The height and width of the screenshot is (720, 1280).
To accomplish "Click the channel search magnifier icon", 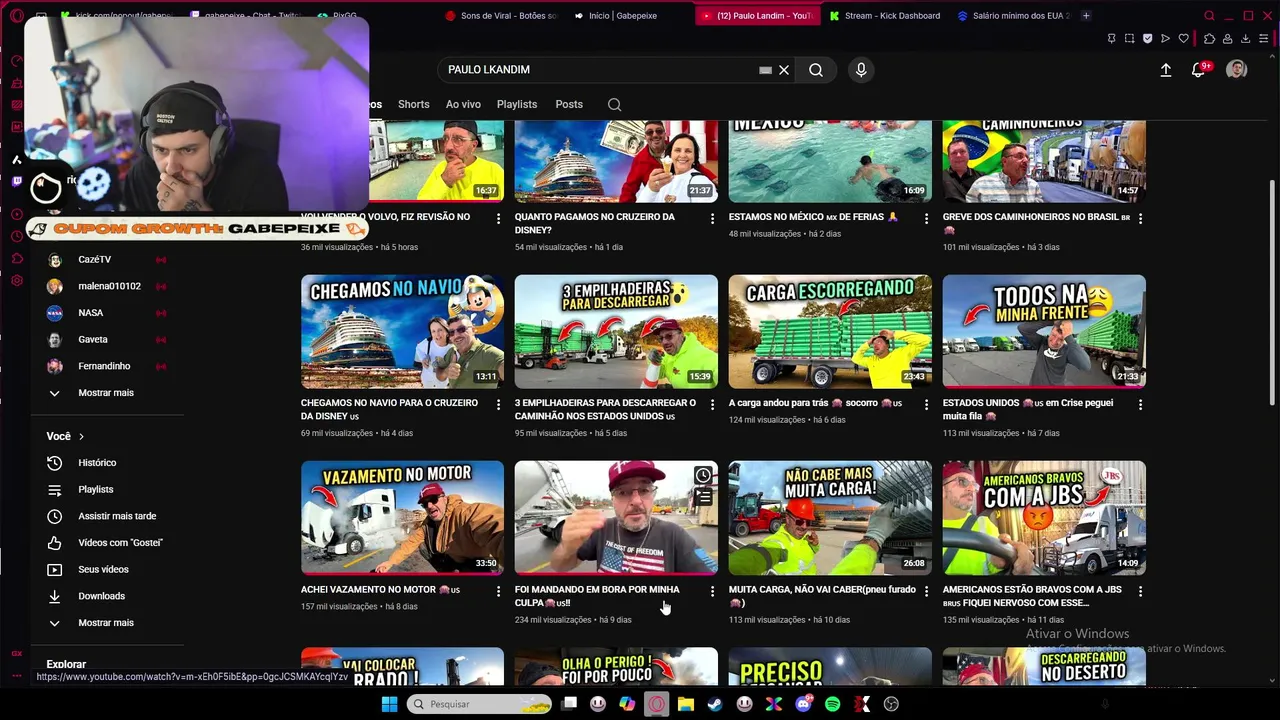I will click(614, 104).
